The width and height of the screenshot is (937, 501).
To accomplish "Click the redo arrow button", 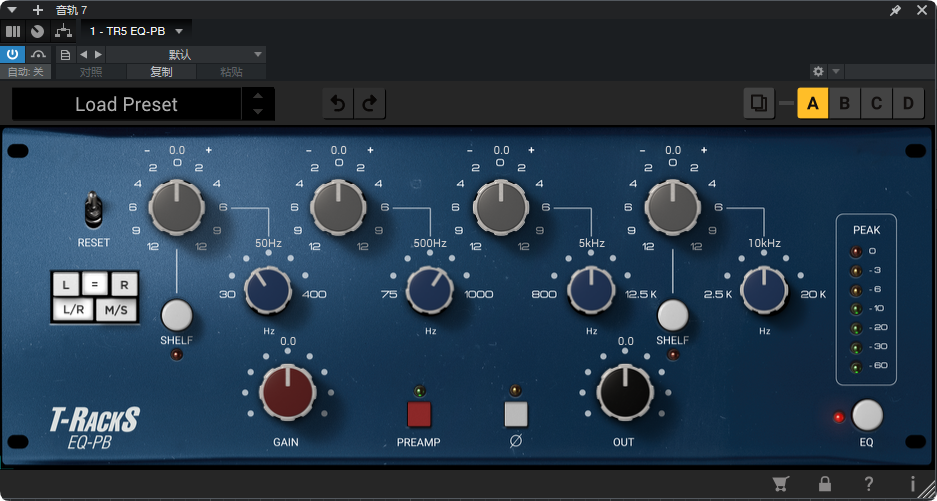I will coord(370,104).
